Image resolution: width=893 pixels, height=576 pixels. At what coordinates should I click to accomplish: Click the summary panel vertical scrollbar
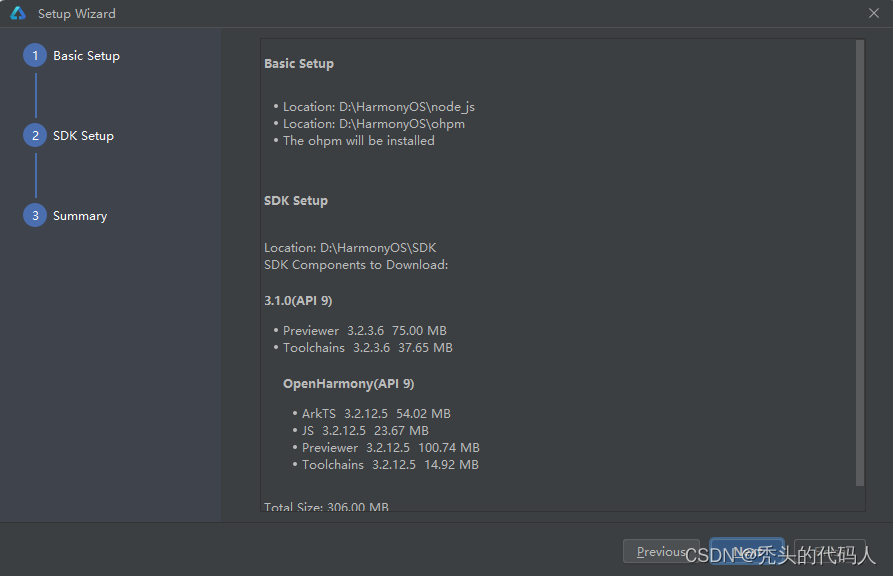point(859,263)
